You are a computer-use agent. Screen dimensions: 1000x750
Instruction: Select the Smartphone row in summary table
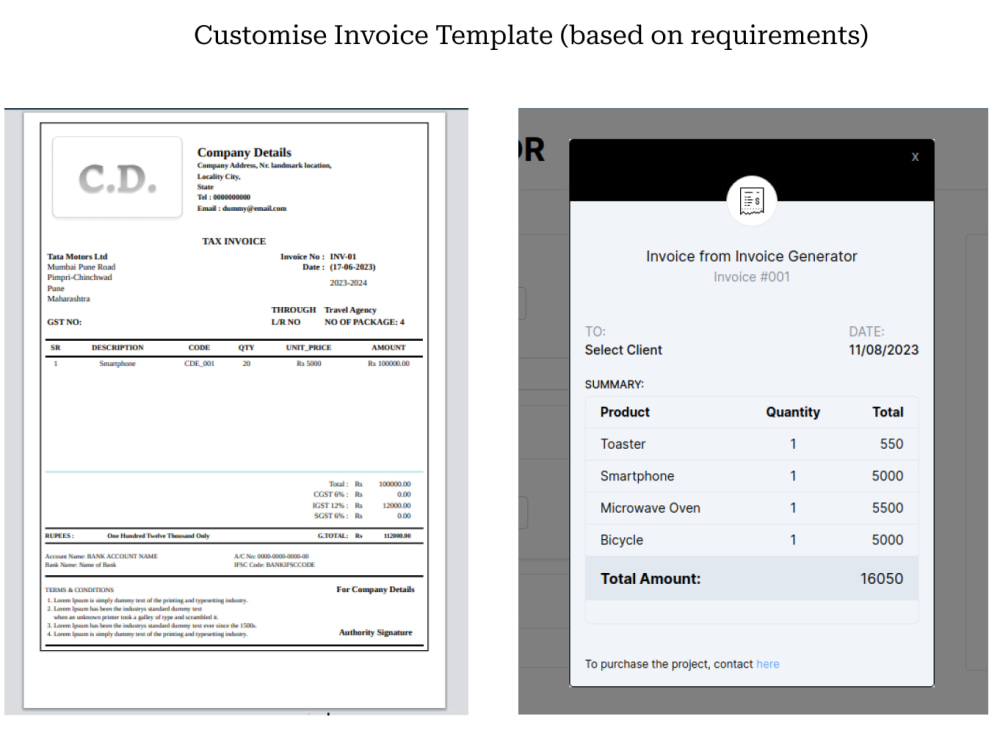tap(752, 476)
